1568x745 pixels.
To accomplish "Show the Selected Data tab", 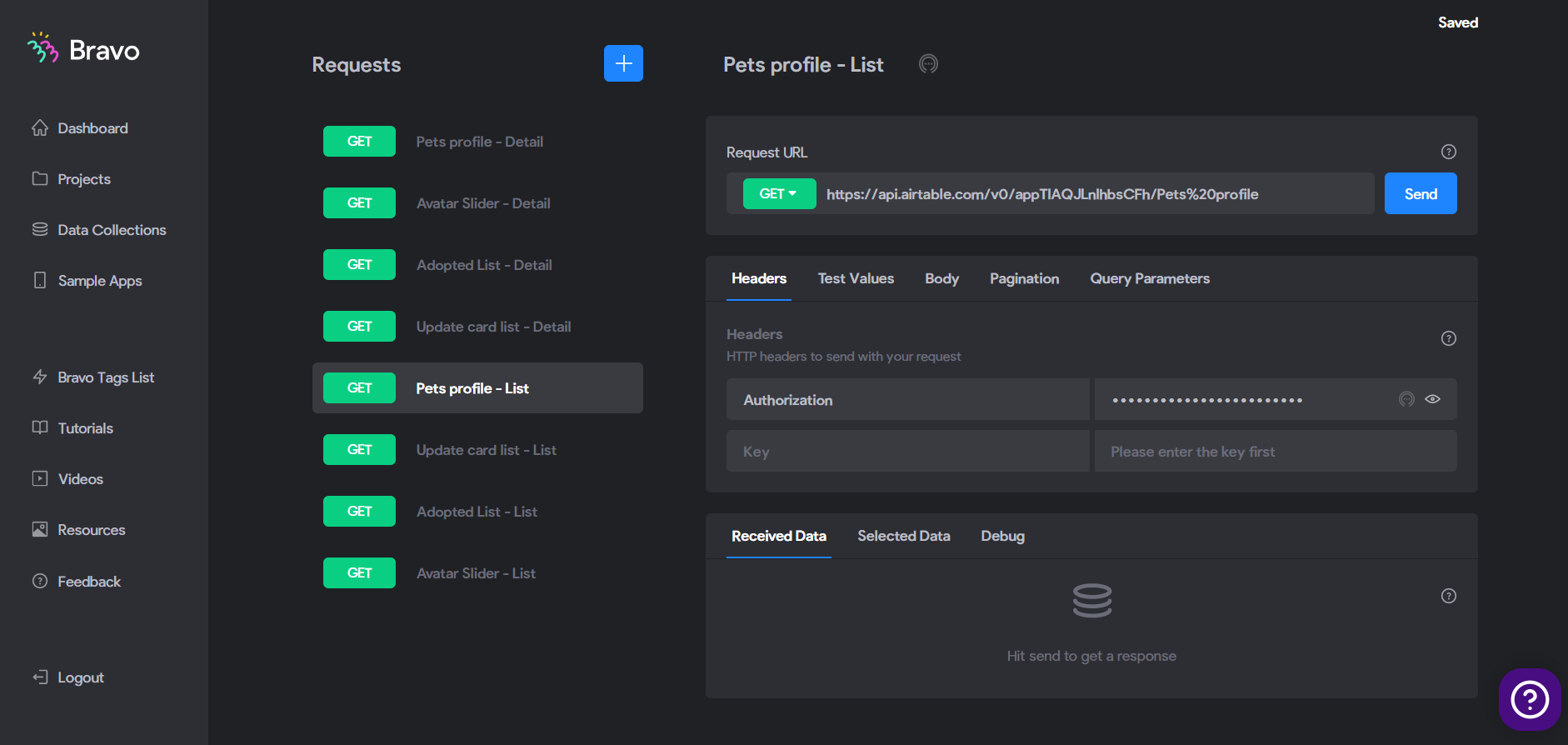I will [903, 536].
